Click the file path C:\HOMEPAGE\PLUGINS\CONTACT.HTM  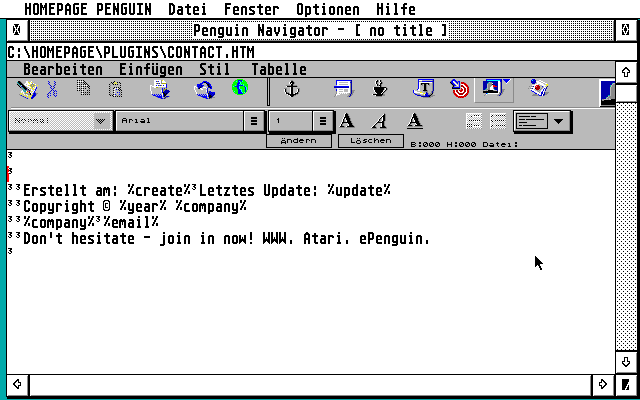point(131,52)
